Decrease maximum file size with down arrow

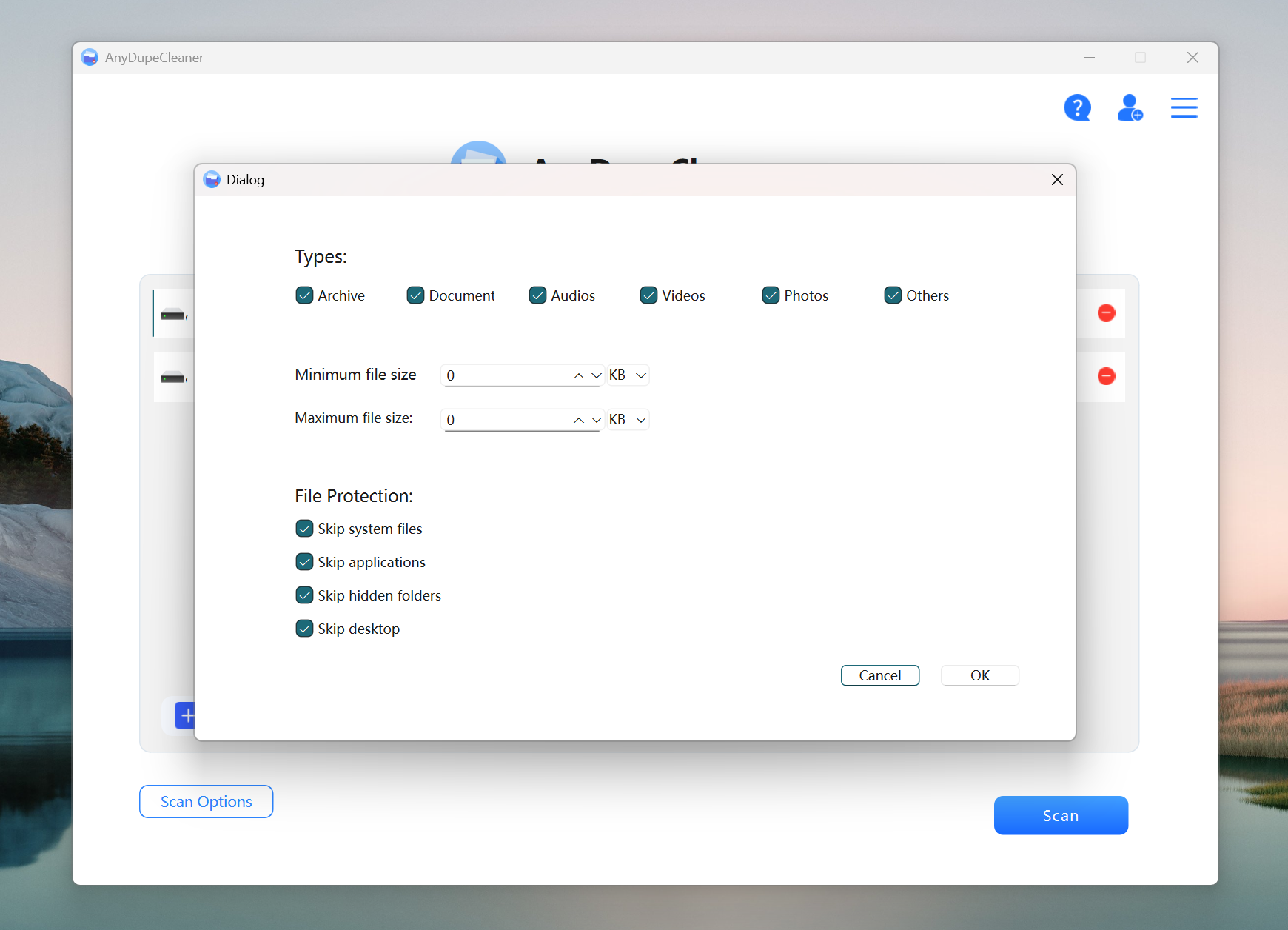pos(597,421)
